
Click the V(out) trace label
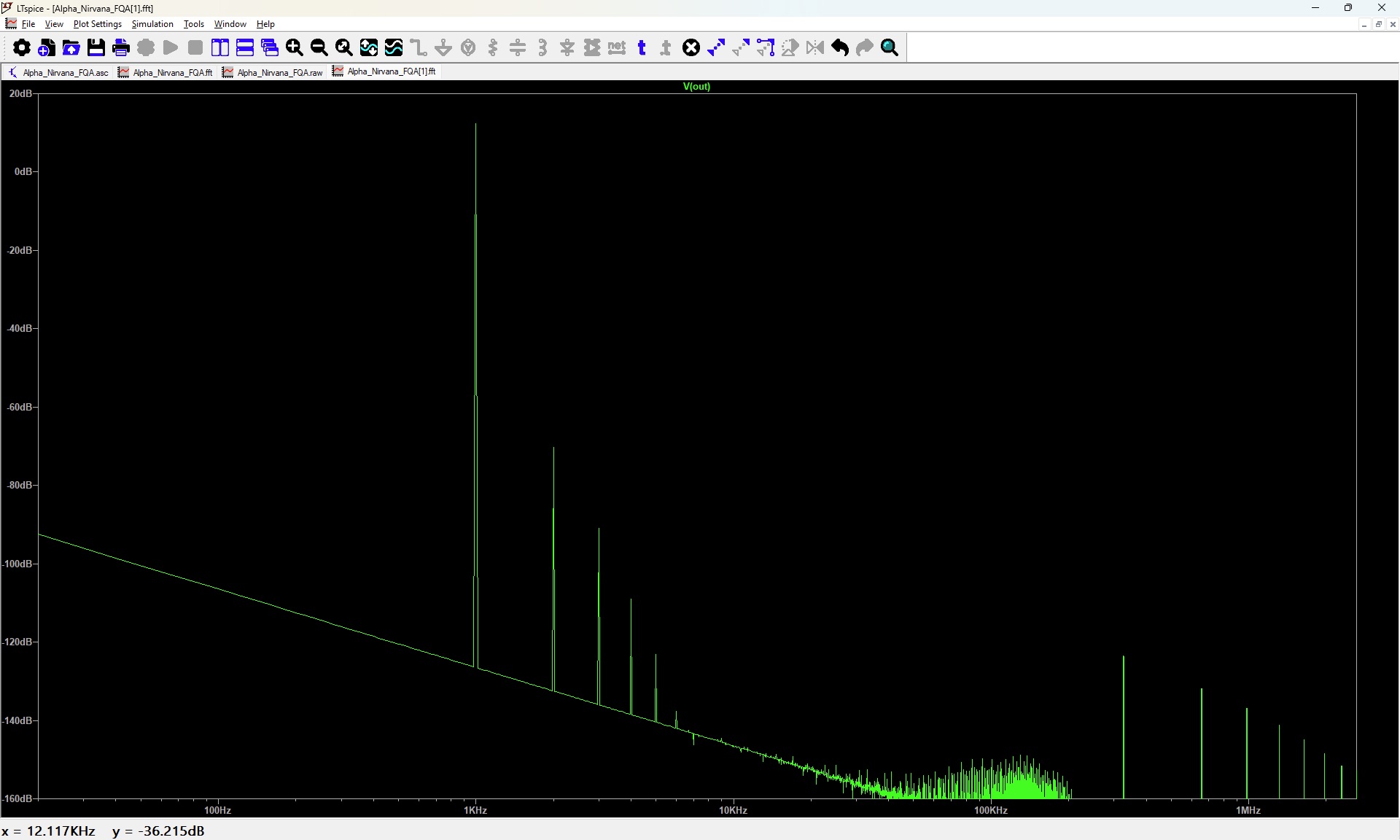tap(696, 86)
